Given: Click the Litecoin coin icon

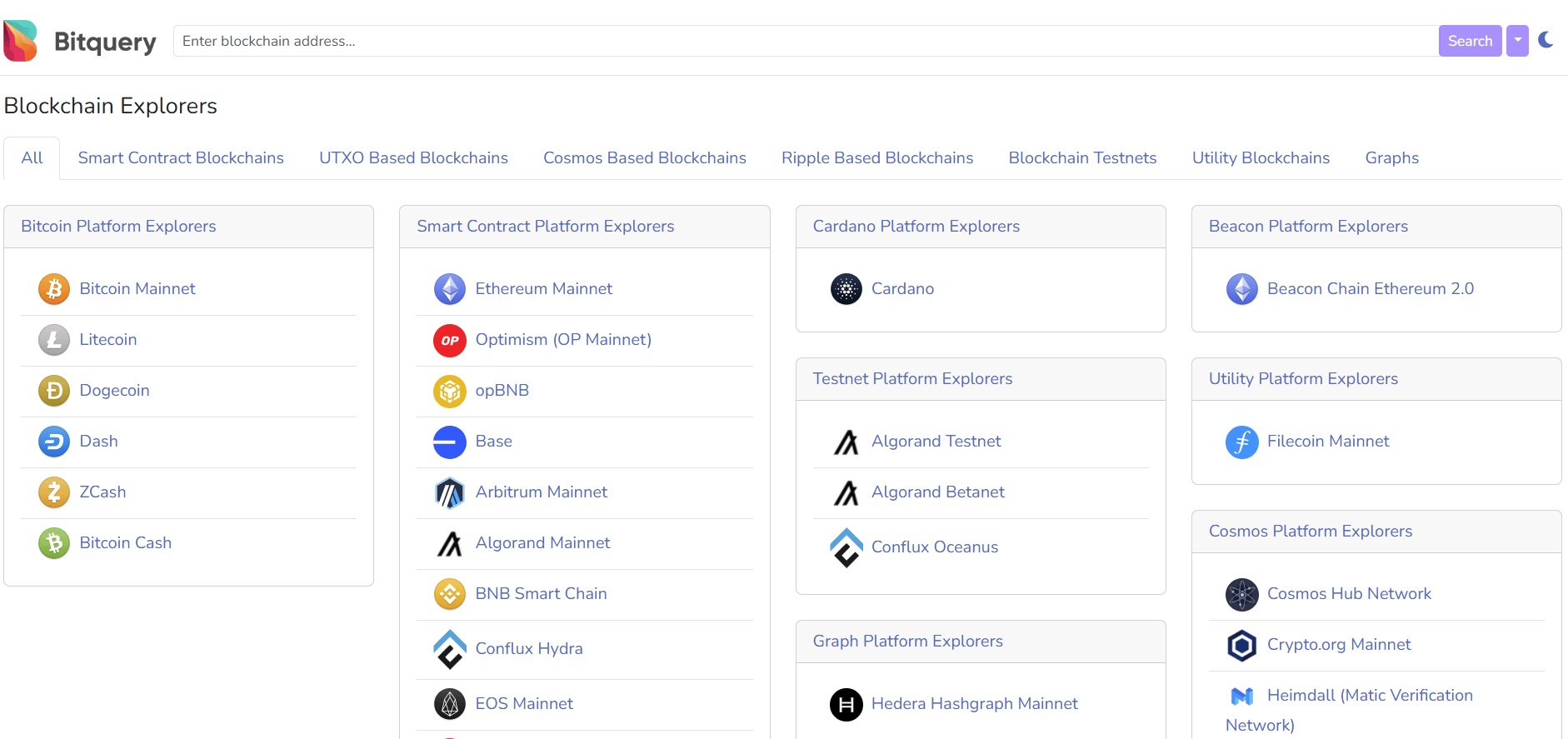Looking at the screenshot, I should [54, 340].
